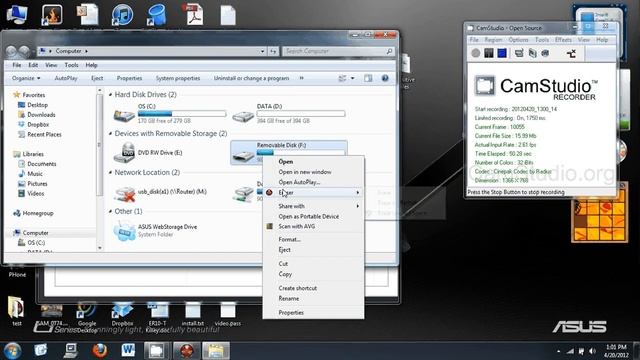
Task: Click the CamStudio screen annotations icon
Action: [x=519, y=53]
